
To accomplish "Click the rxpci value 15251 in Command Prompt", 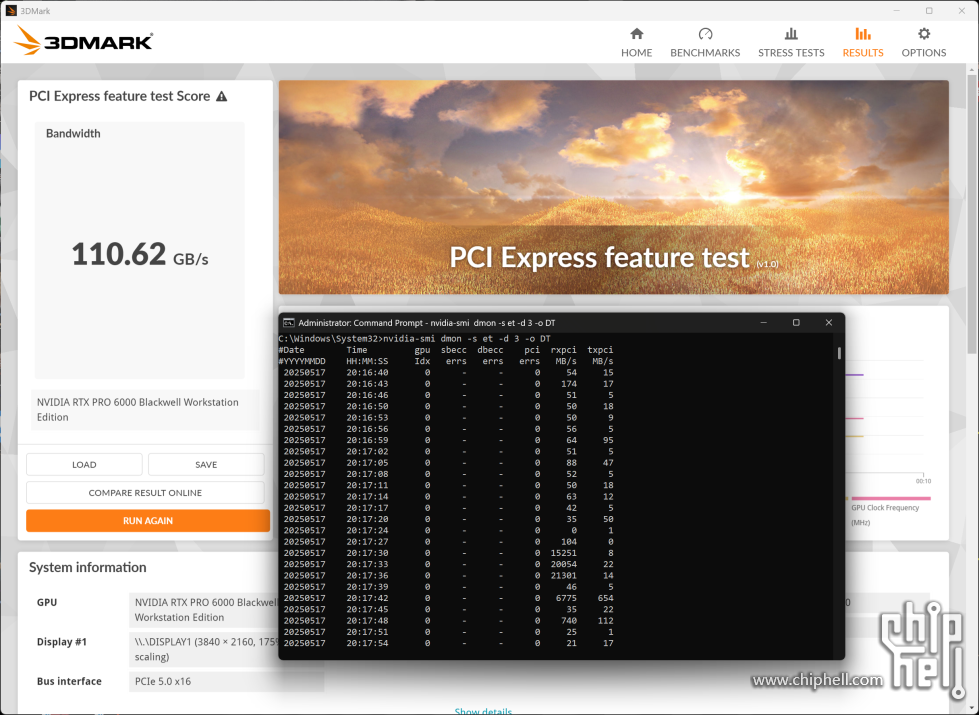I will coord(563,553).
